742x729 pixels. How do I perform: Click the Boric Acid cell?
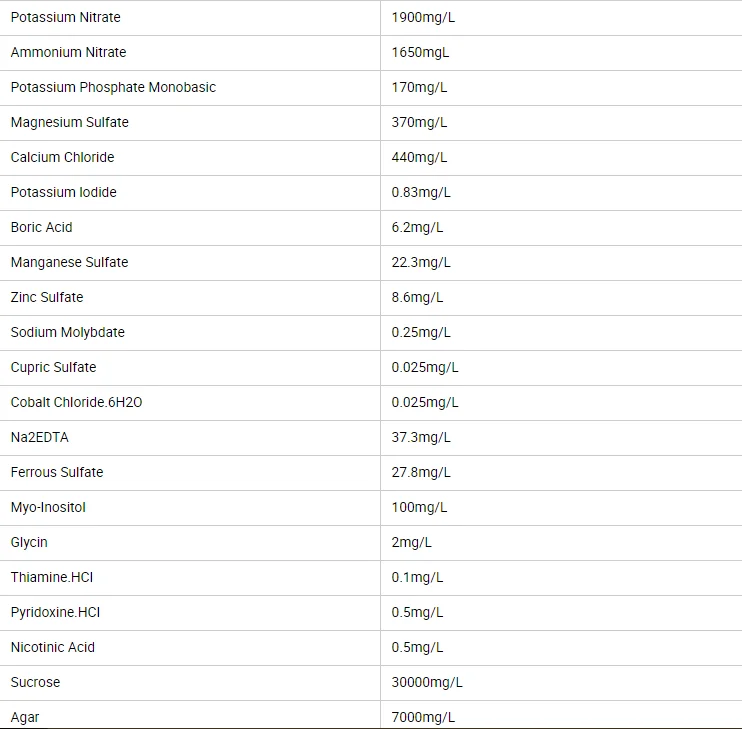point(41,227)
